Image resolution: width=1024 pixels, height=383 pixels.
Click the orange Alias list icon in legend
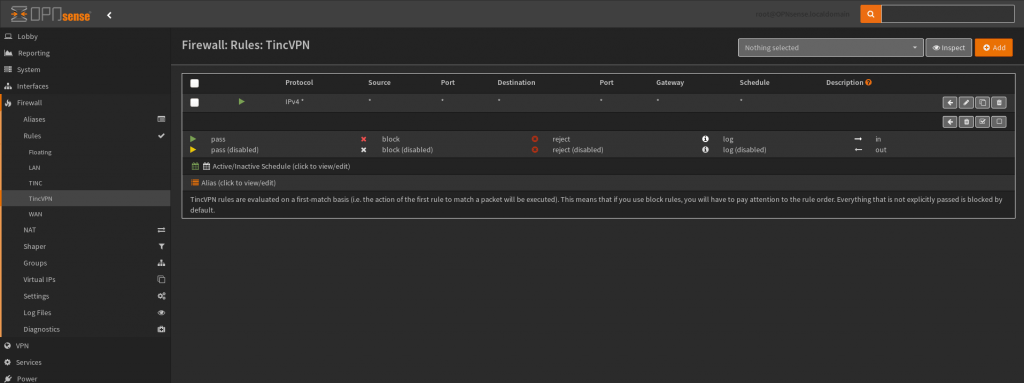(195, 183)
